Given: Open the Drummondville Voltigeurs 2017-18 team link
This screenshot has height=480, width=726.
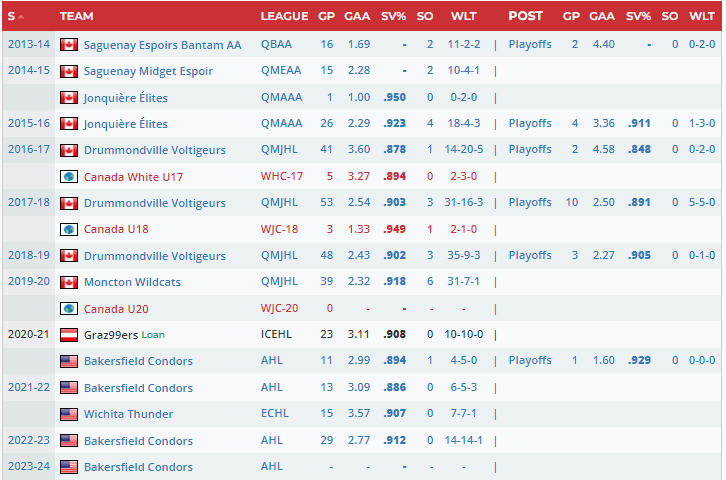Looking at the screenshot, I should (x=154, y=203).
